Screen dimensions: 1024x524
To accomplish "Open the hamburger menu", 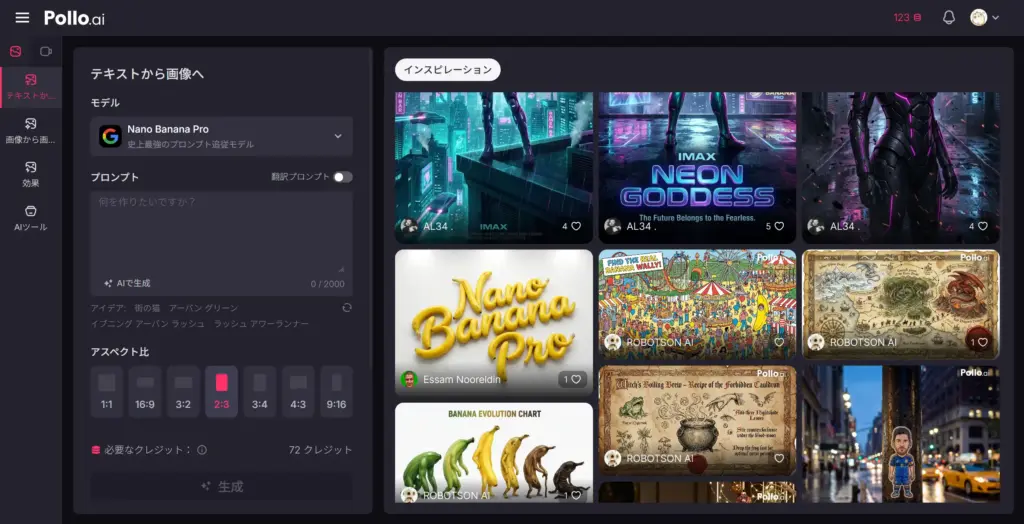I will 22,18.
